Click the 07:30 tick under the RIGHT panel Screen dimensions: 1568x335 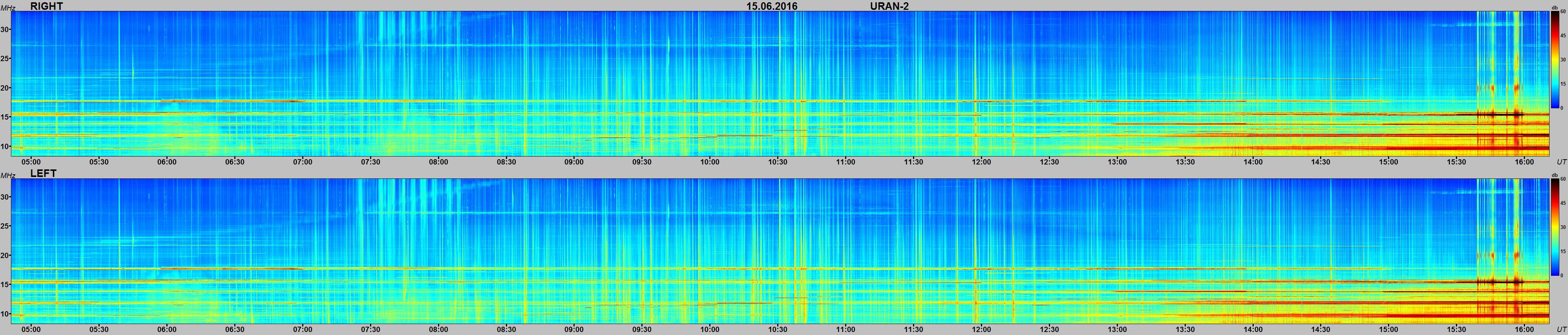pyautogui.click(x=371, y=162)
